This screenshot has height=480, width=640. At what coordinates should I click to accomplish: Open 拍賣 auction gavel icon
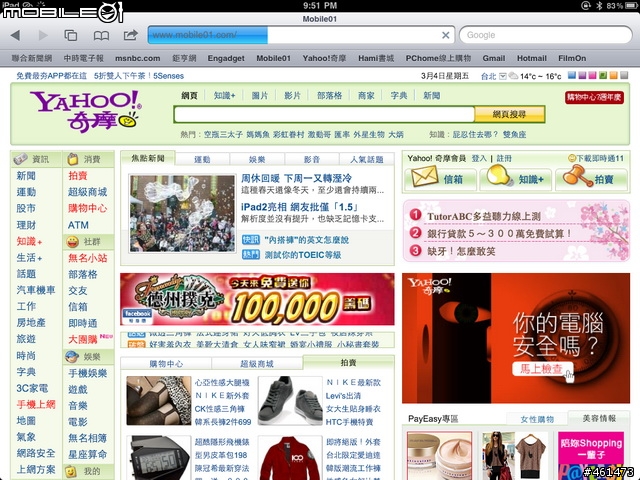[576, 176]
